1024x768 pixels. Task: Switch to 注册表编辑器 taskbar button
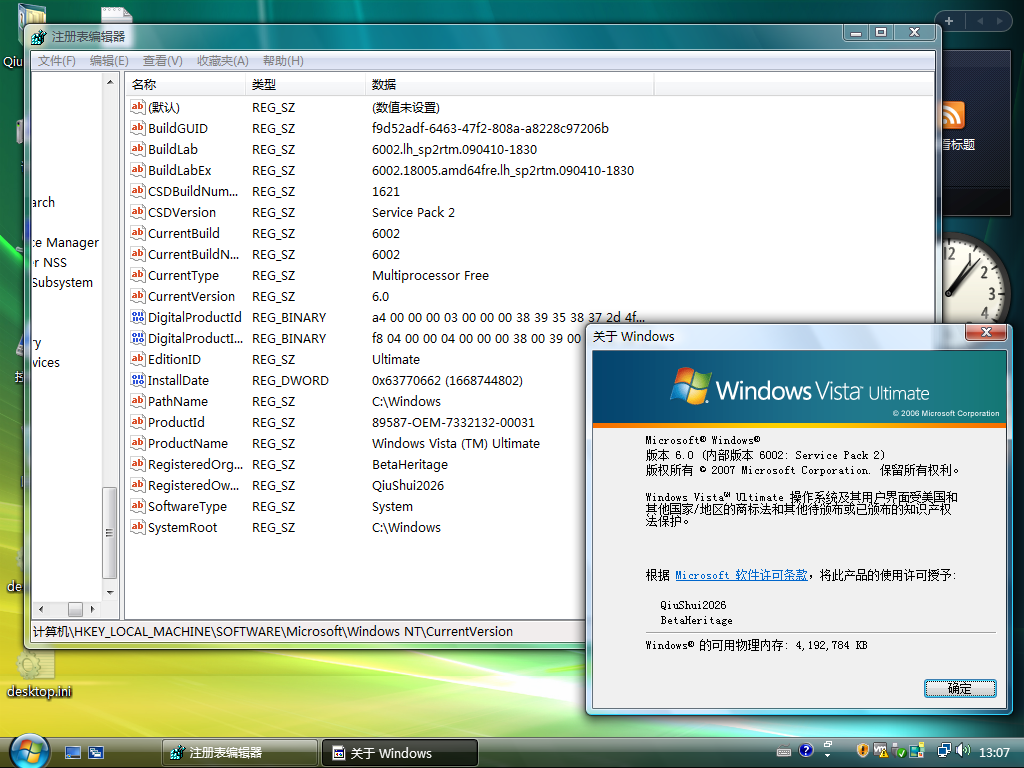(x=239, y=753)
